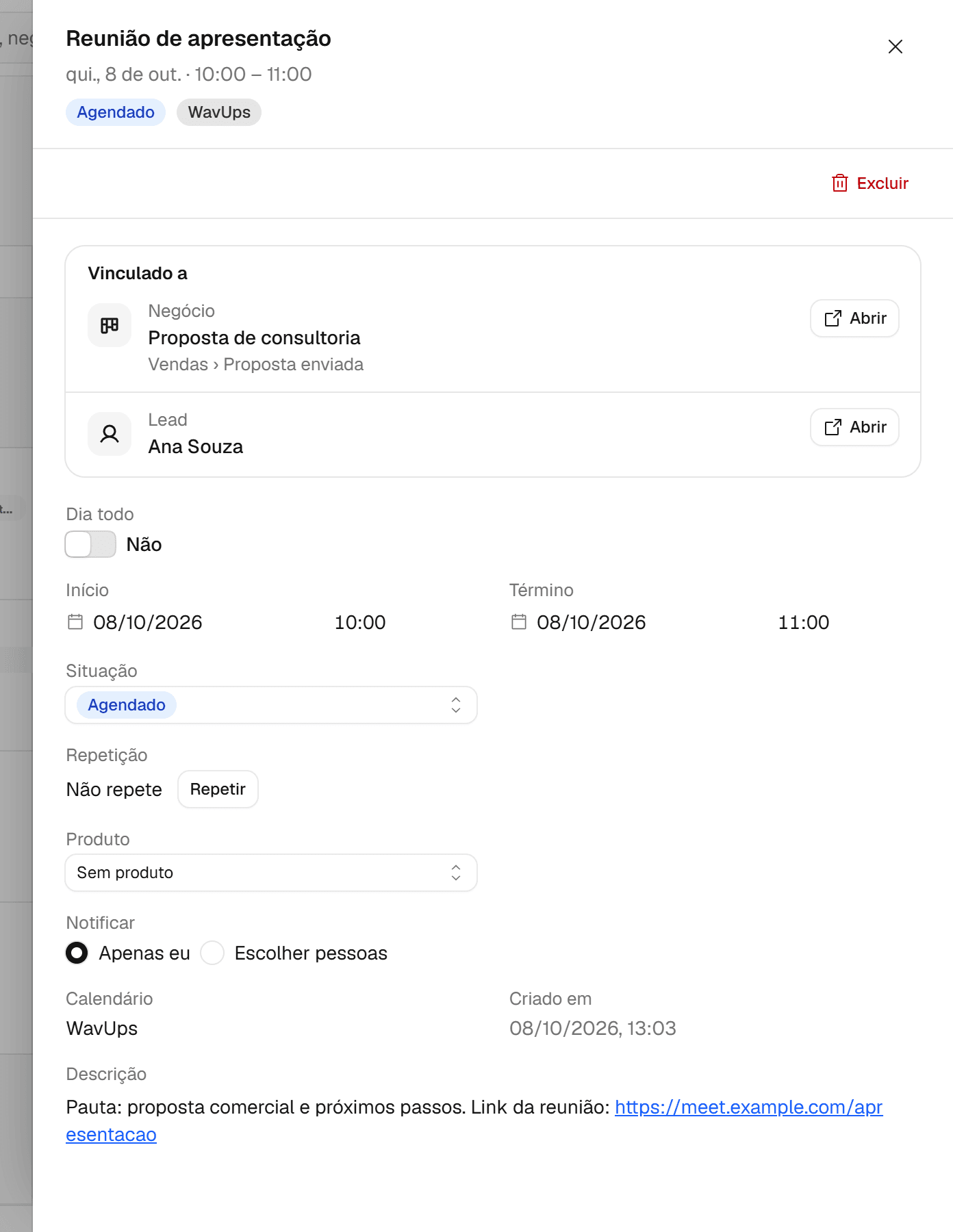Click the trash icon next to Excluir
This screenshot has width=953, height=1232.
[839, 183]
